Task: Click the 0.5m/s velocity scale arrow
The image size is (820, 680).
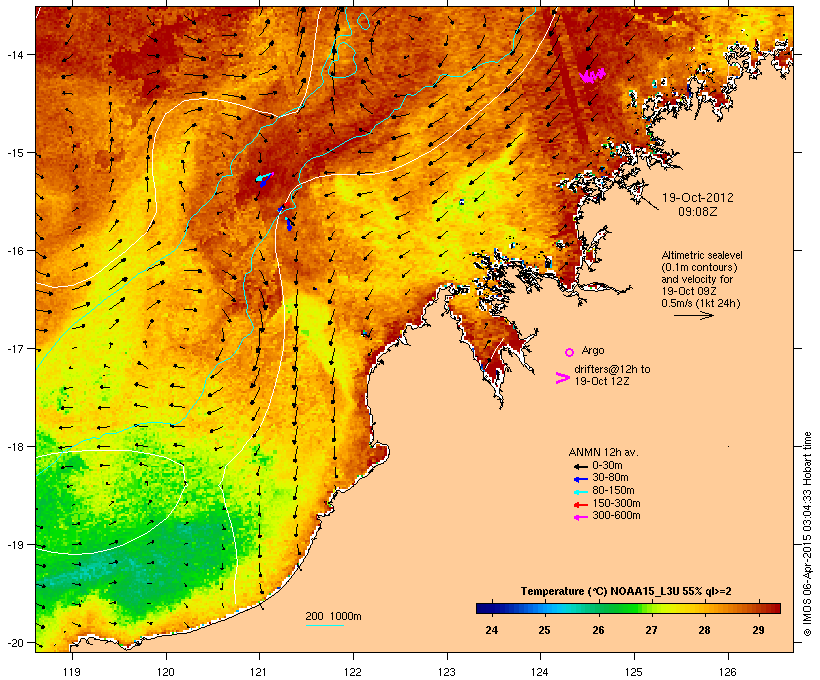Action: coord(694,315)
